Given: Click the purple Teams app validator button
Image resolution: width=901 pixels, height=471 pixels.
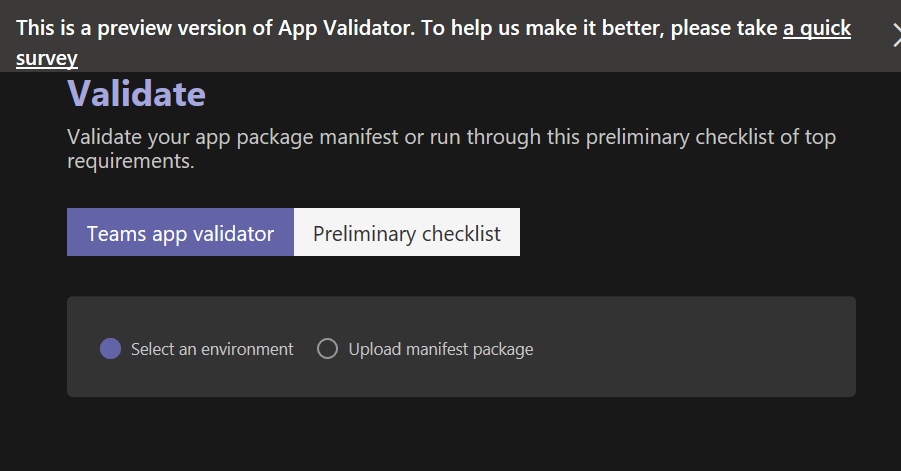Looking at the screenshot, I should click(180, 233).
